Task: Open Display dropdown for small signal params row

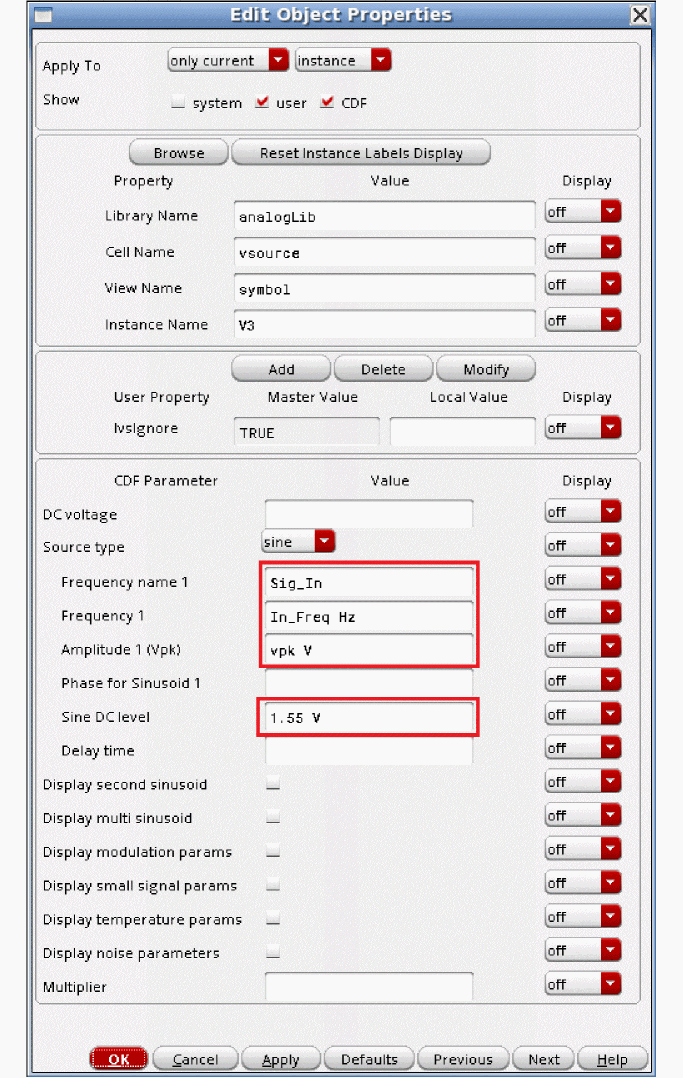Action: pyautogui.click(x=583, y=883)
